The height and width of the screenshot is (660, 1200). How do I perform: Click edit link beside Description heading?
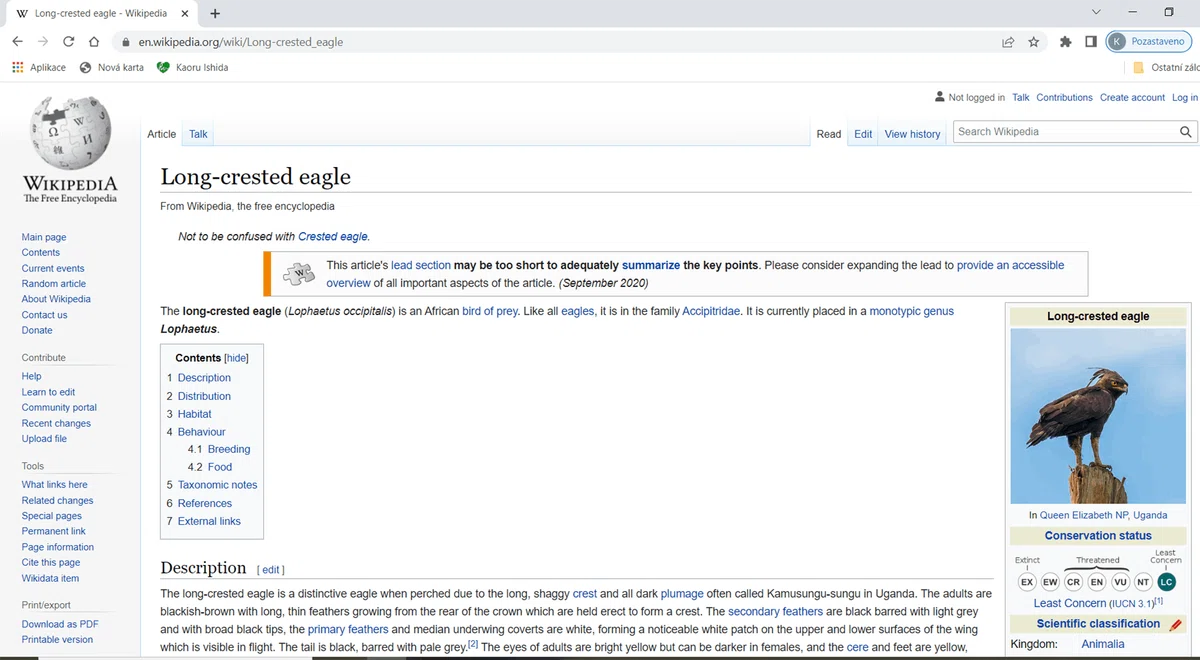(x=271, y=570)
